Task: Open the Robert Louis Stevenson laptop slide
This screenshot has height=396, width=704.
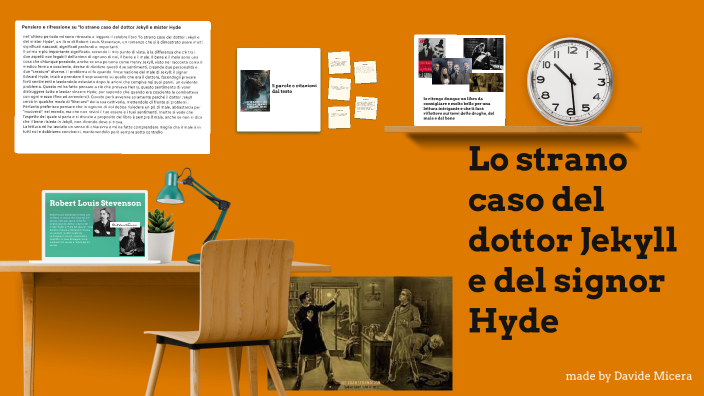Action: click(x=95, y=225)
